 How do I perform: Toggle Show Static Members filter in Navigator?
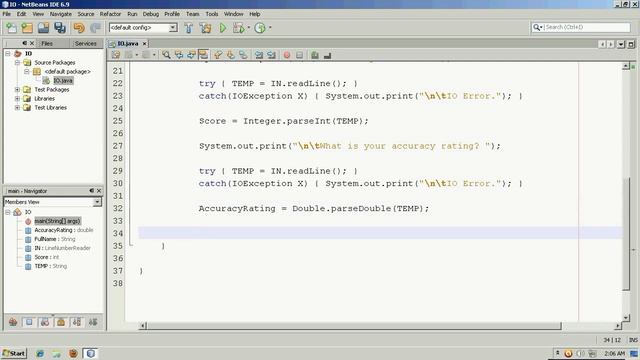(x=45, y=322)
